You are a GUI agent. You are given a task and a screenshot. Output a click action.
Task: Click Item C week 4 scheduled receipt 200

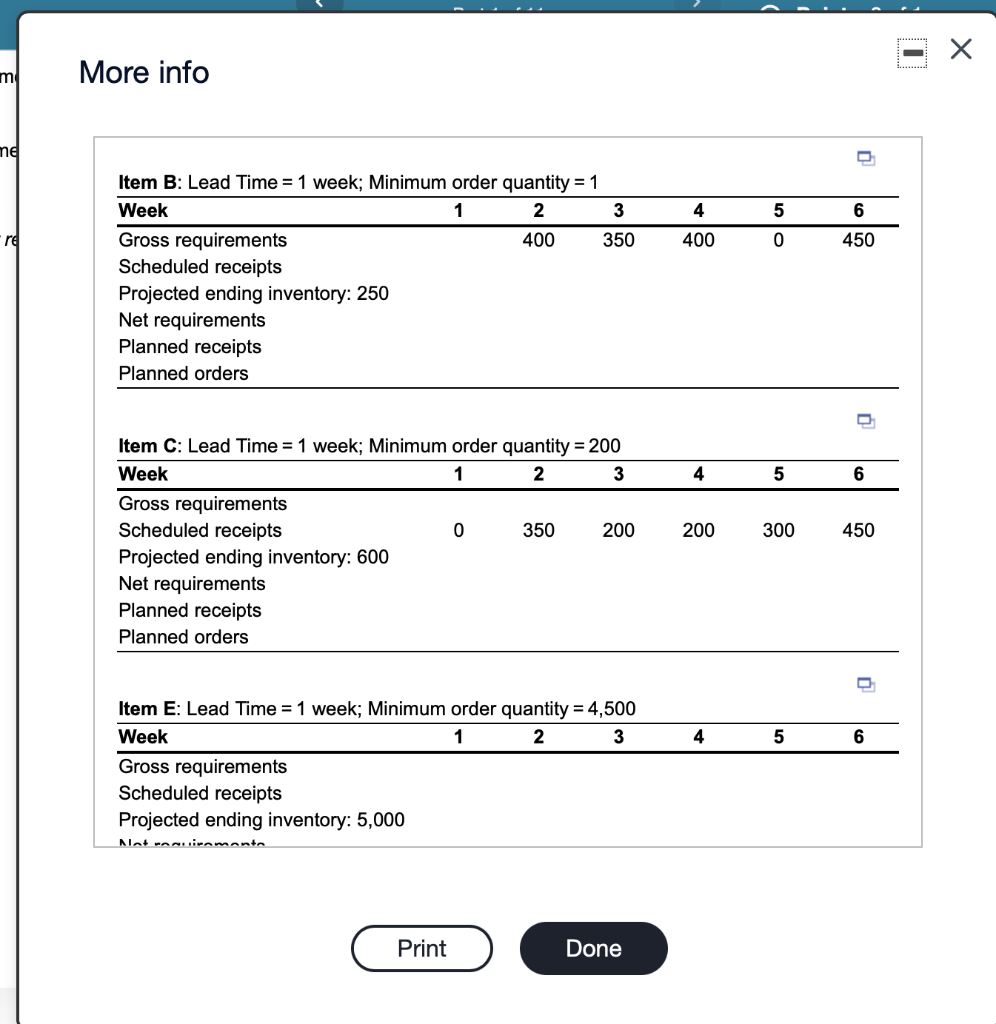pos(698,530)
